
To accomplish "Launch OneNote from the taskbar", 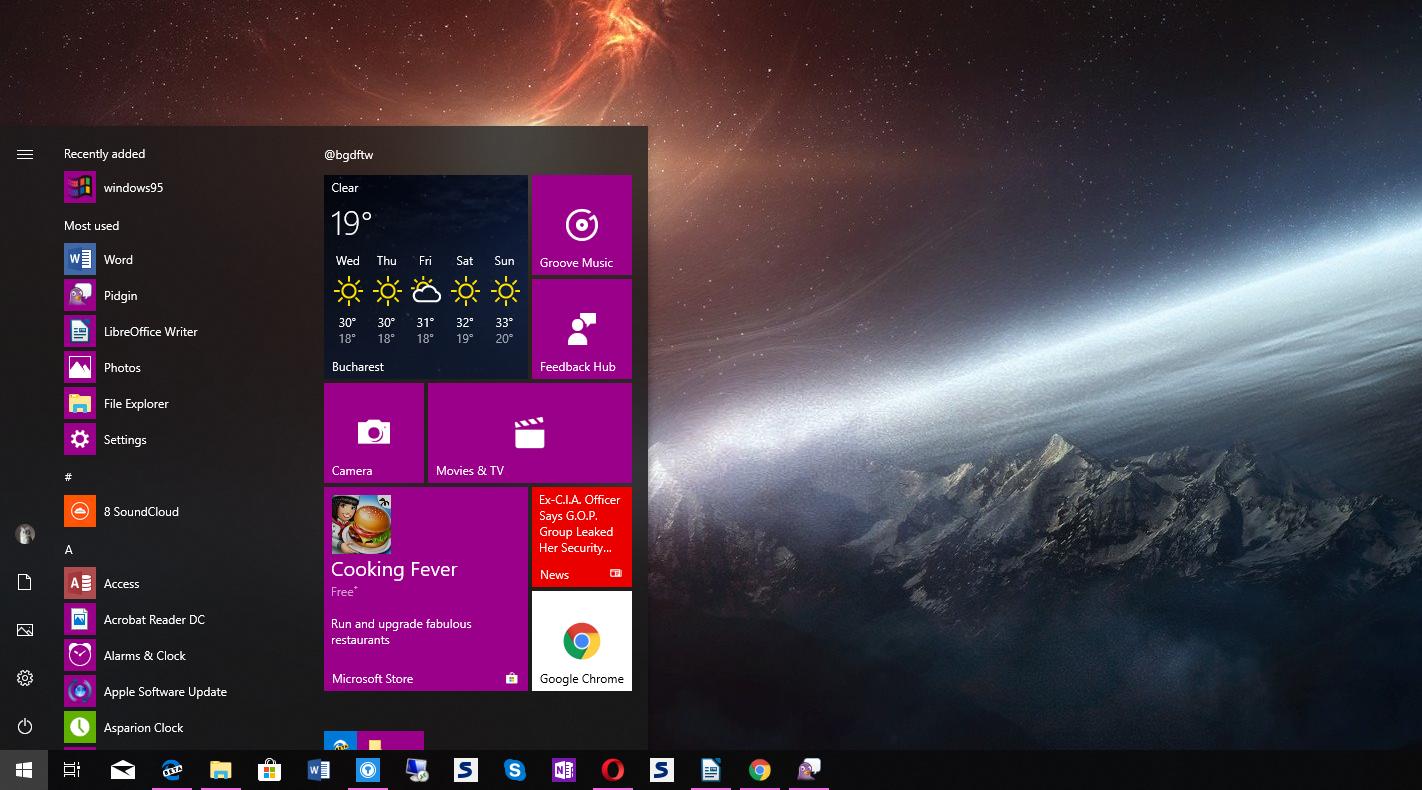I will (564, 770).
